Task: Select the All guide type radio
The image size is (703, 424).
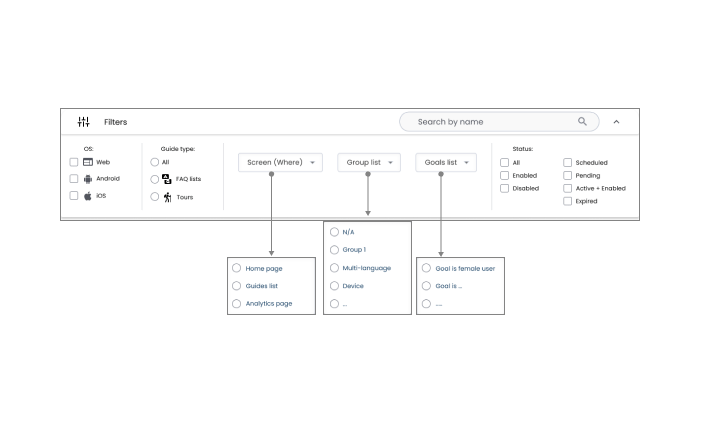Action: 154,162
